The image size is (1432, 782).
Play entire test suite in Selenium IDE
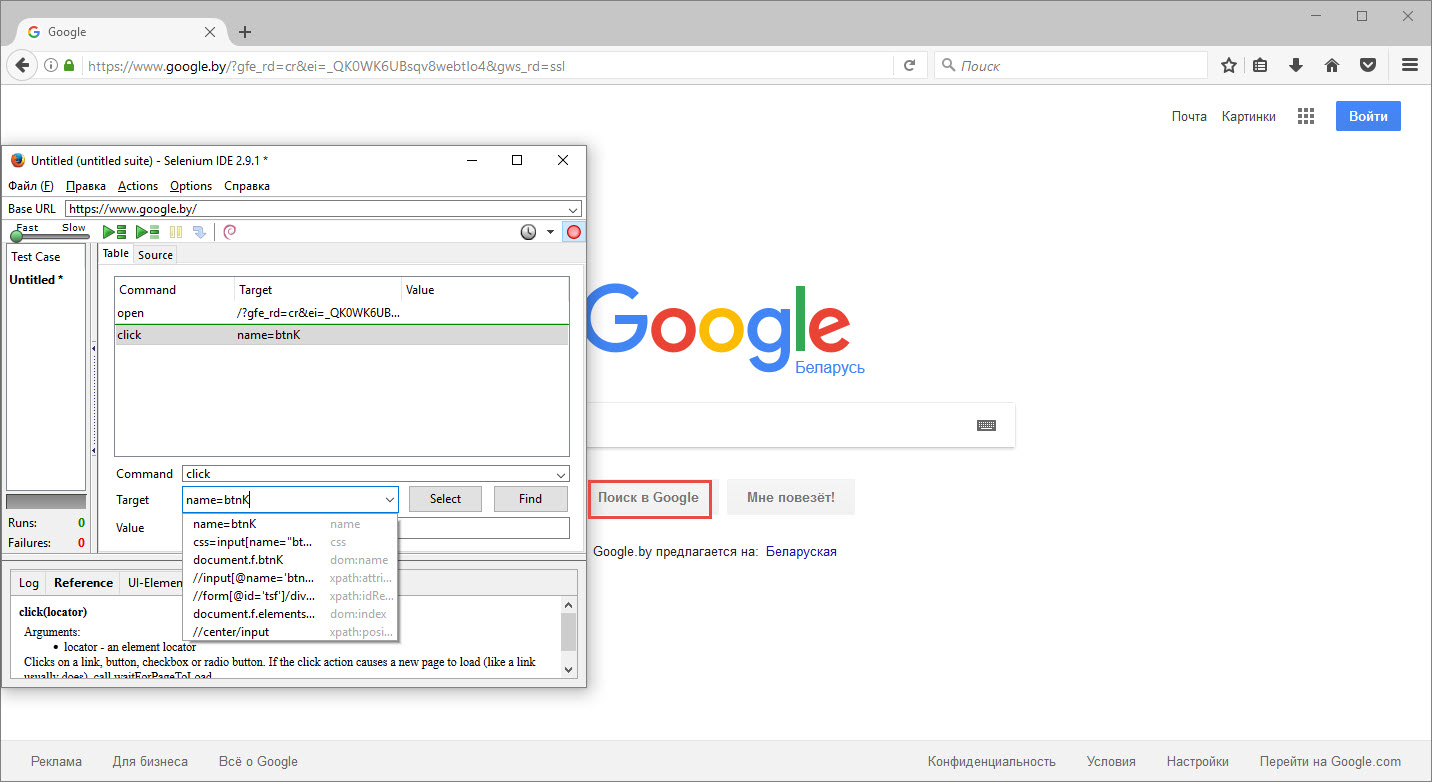115,232
